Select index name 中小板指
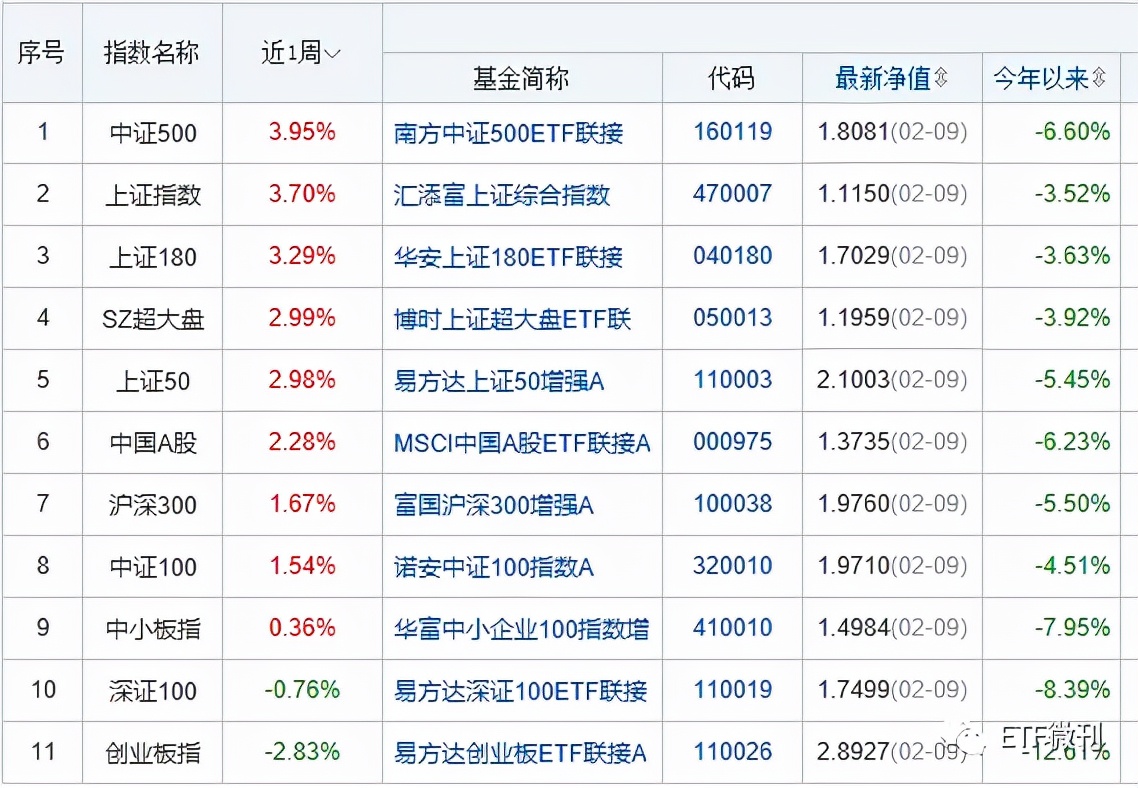 153,629
